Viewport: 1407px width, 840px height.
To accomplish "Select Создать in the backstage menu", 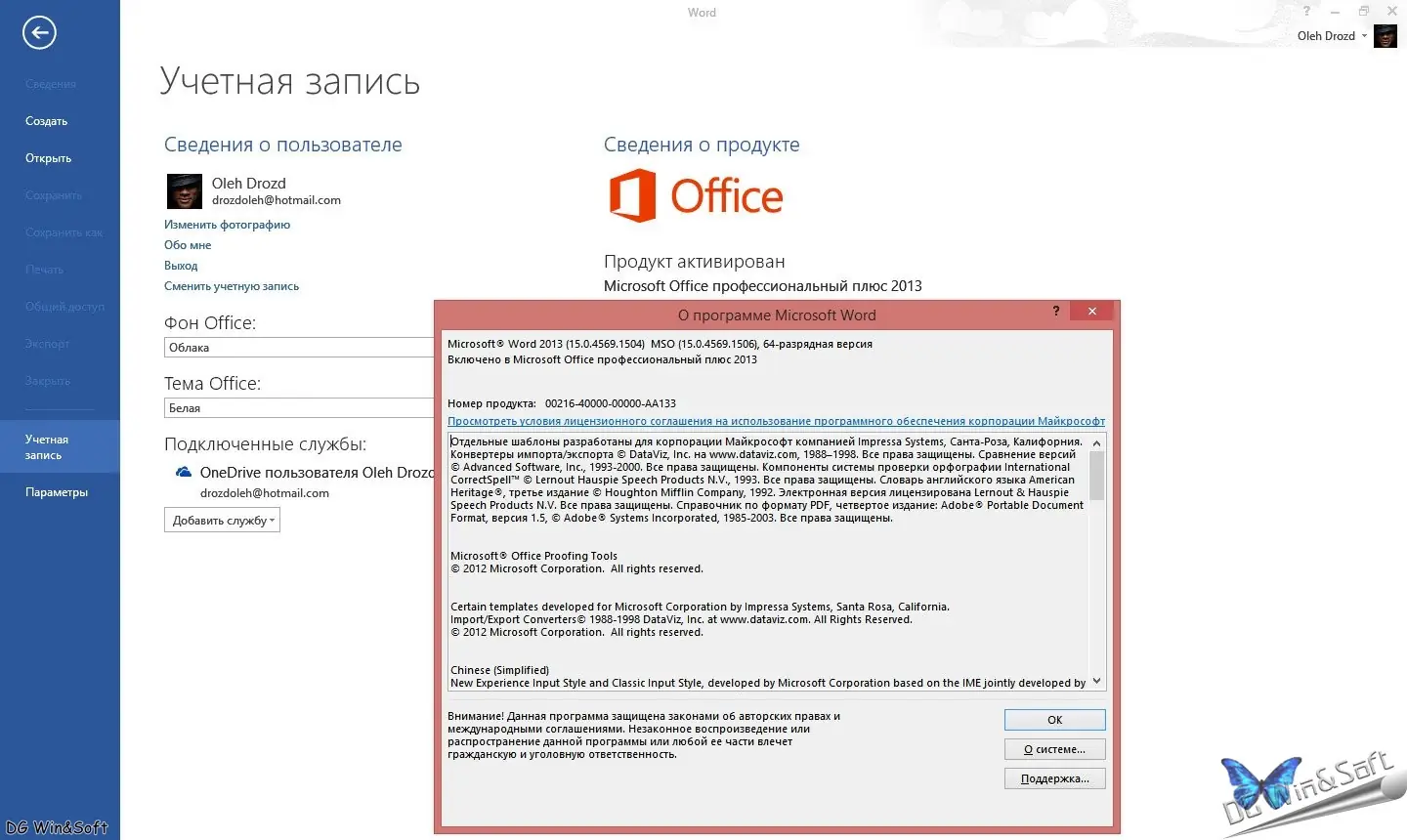I will pyautogui.click(x=47, y=121).
